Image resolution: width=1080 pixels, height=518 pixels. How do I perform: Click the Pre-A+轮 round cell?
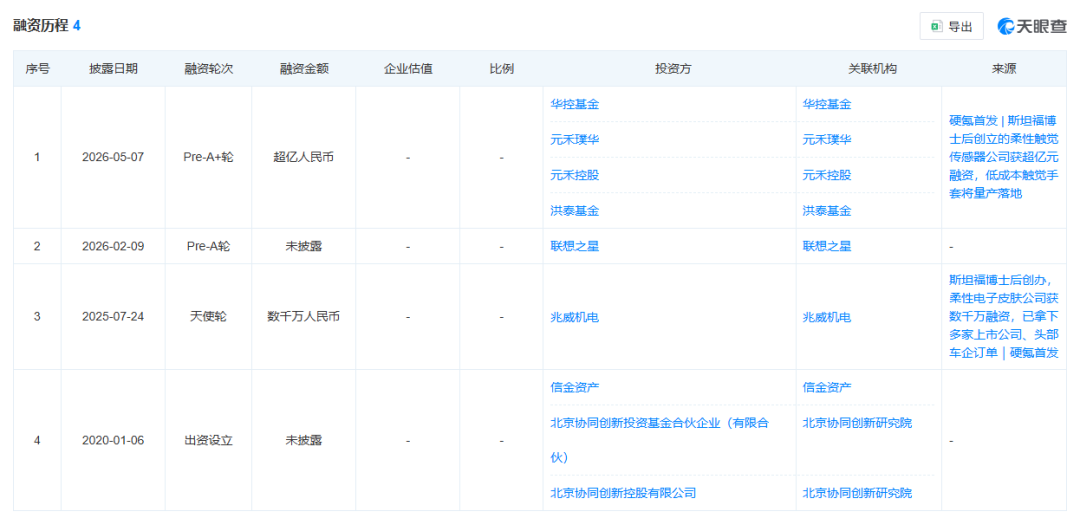coord(209,157)
